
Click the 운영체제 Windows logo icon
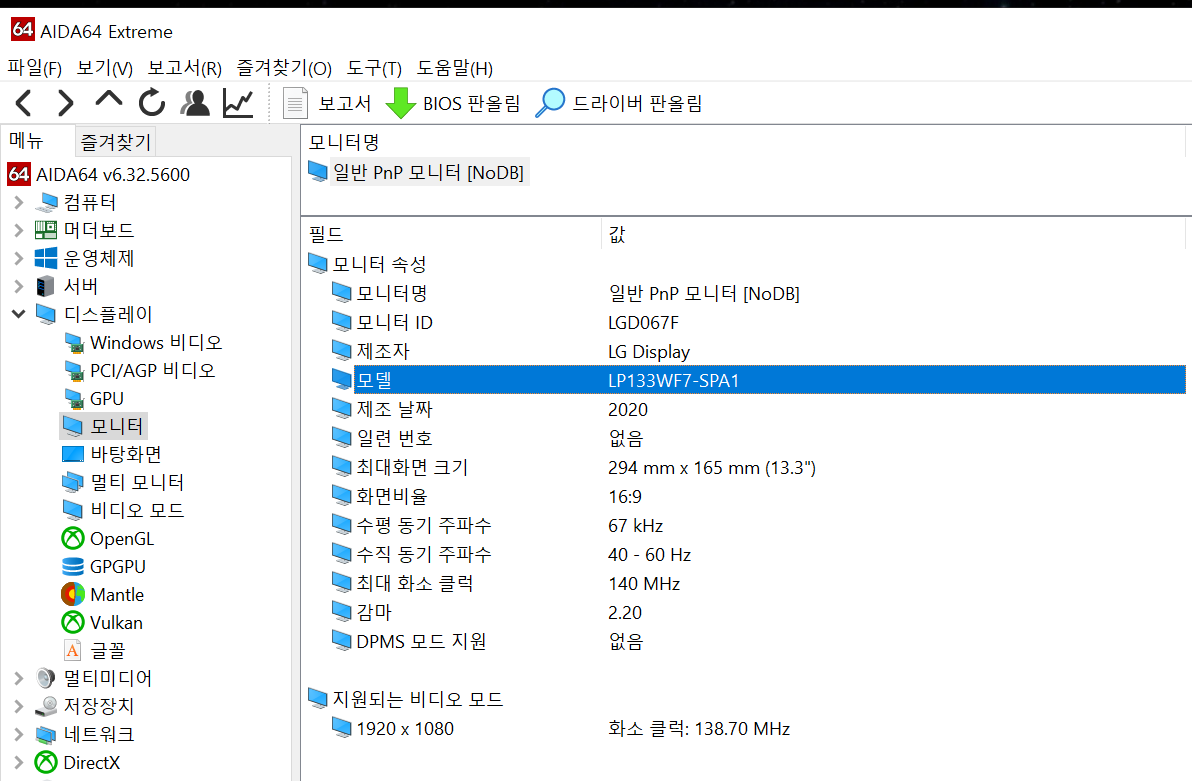46,258
